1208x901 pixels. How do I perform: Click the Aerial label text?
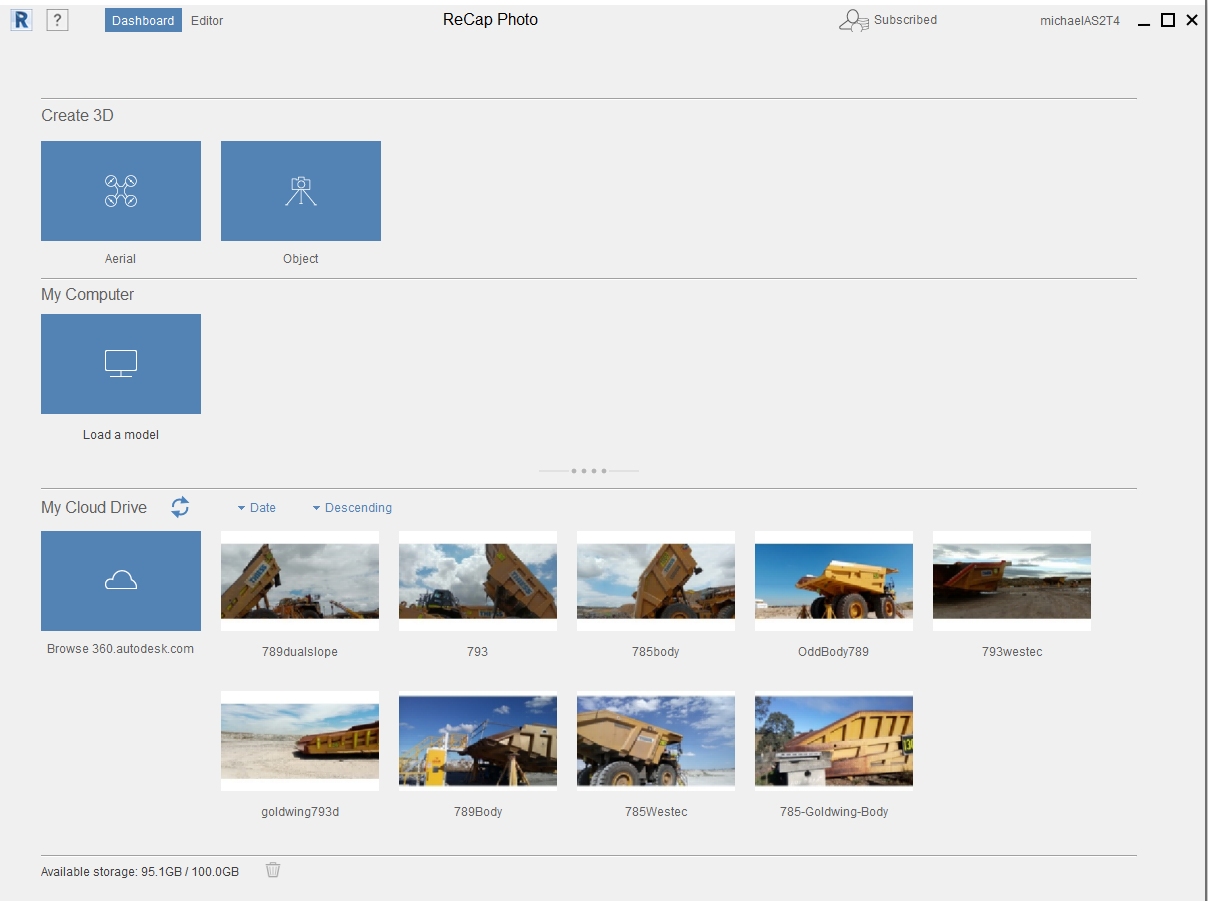point(121,259)
